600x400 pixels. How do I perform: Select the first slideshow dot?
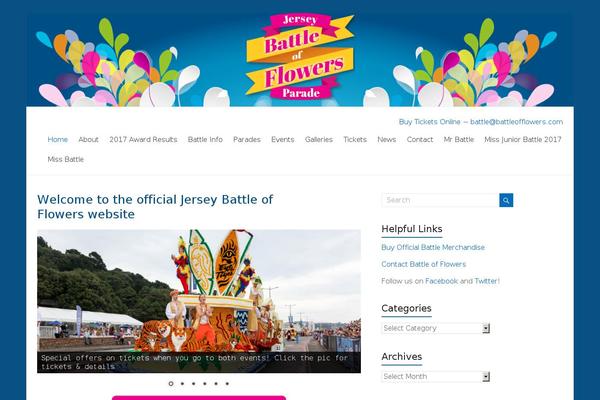click(171, 384)
